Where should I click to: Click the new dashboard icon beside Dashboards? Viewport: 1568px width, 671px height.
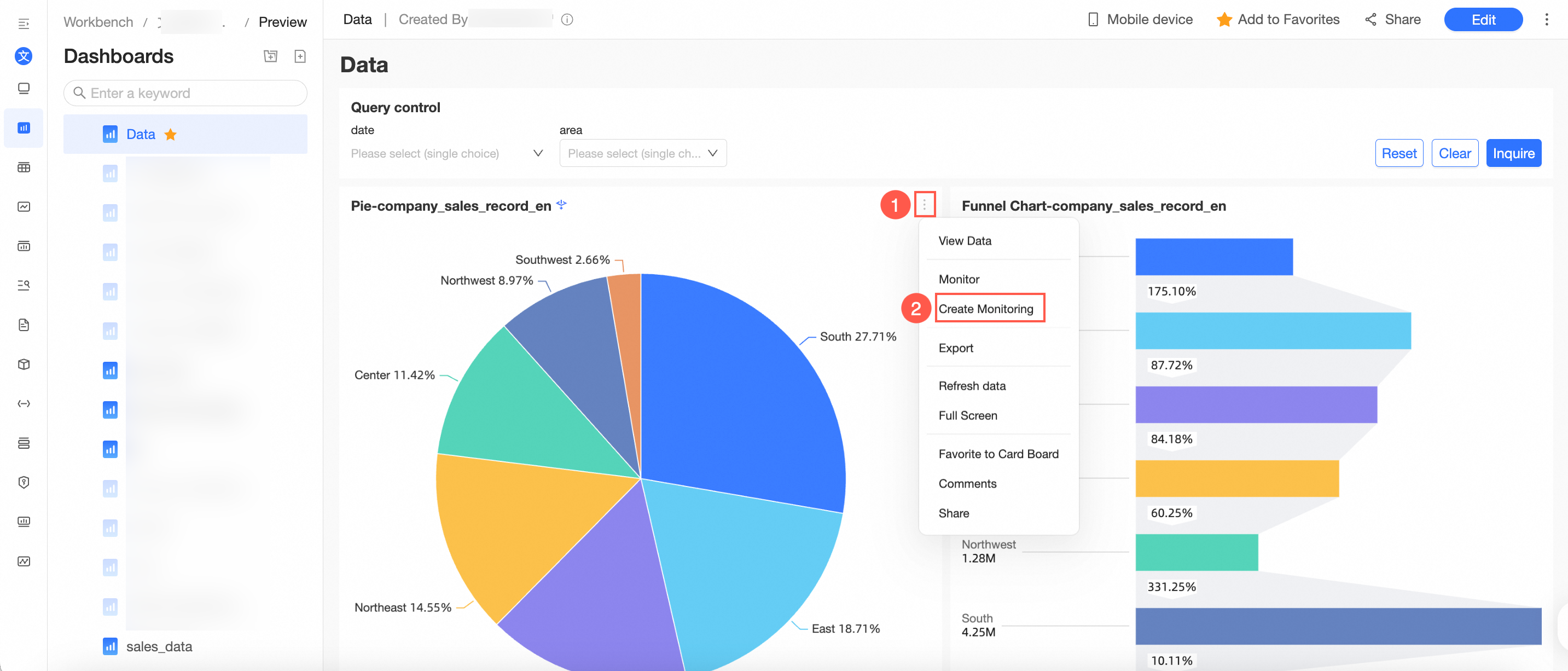click(x=299, y=56)
